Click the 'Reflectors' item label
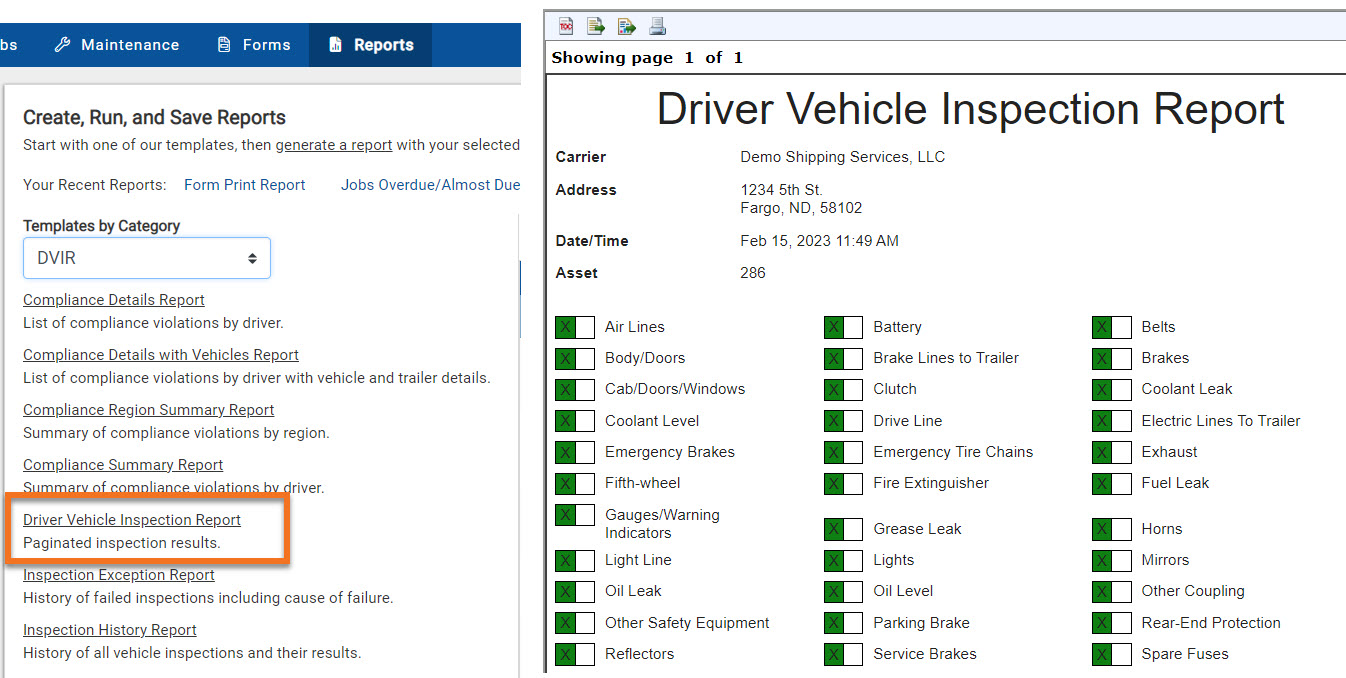The height and width of the screenshot is (678, 1346). tap(639, 654)
